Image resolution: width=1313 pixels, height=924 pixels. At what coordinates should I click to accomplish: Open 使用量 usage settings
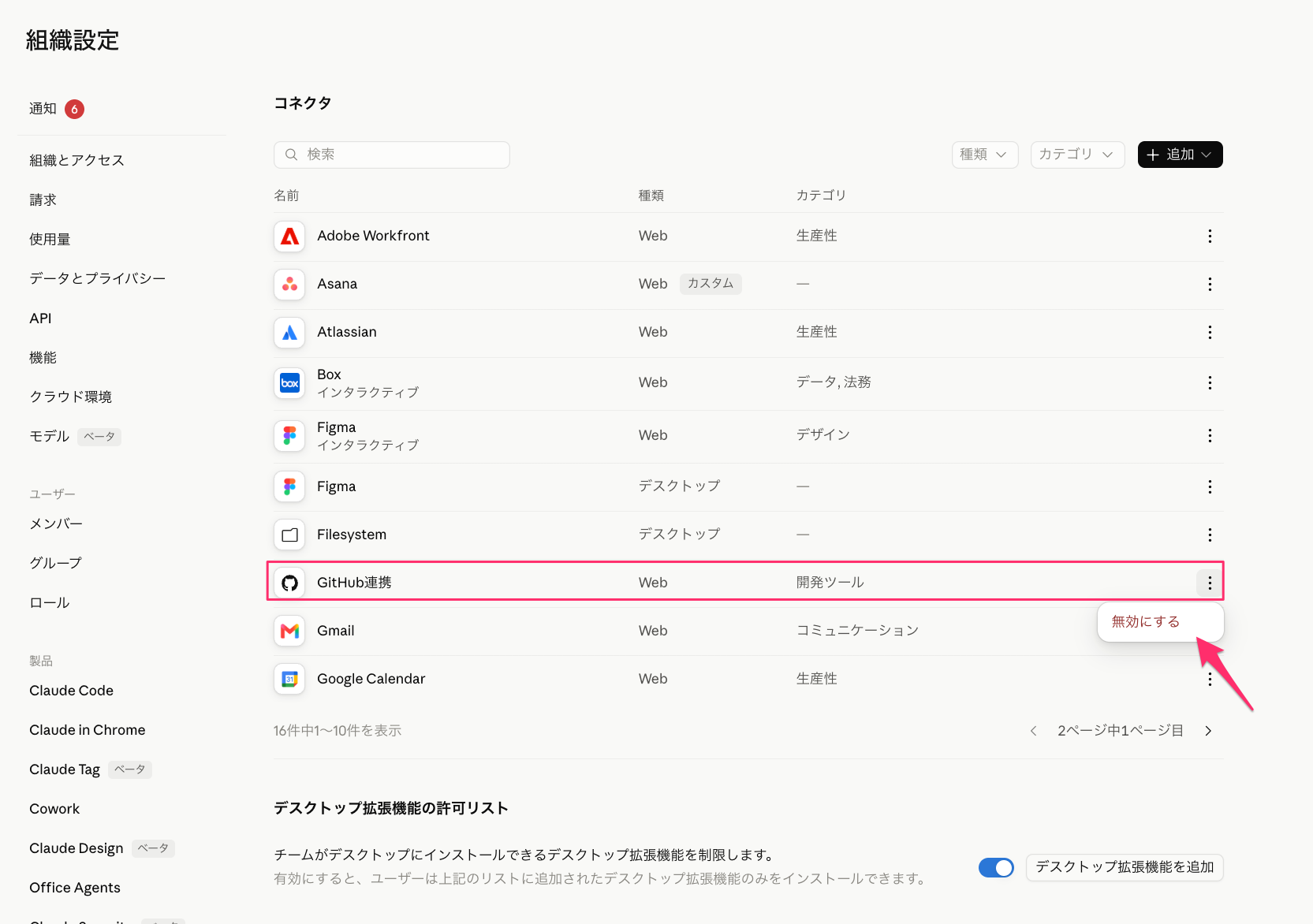click(50, 240)
